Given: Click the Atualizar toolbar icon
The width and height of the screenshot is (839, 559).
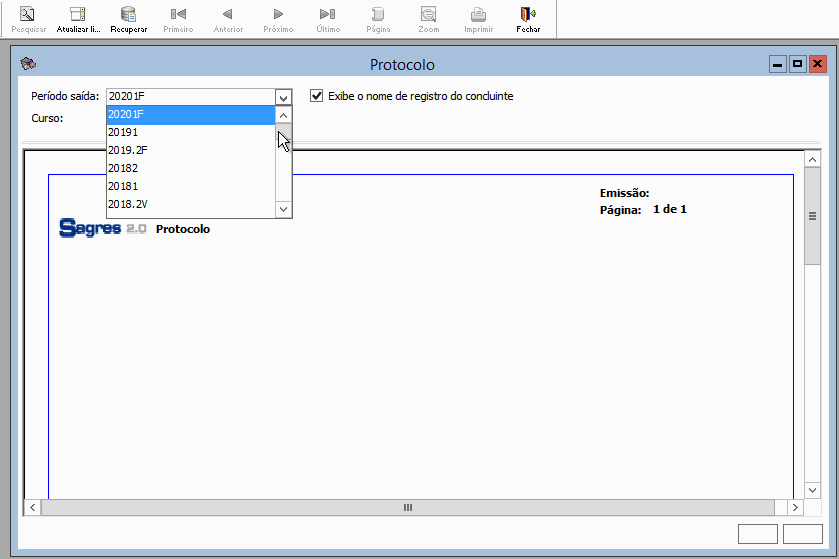Looking at the screenshot, I should click(x=78, y=14).
